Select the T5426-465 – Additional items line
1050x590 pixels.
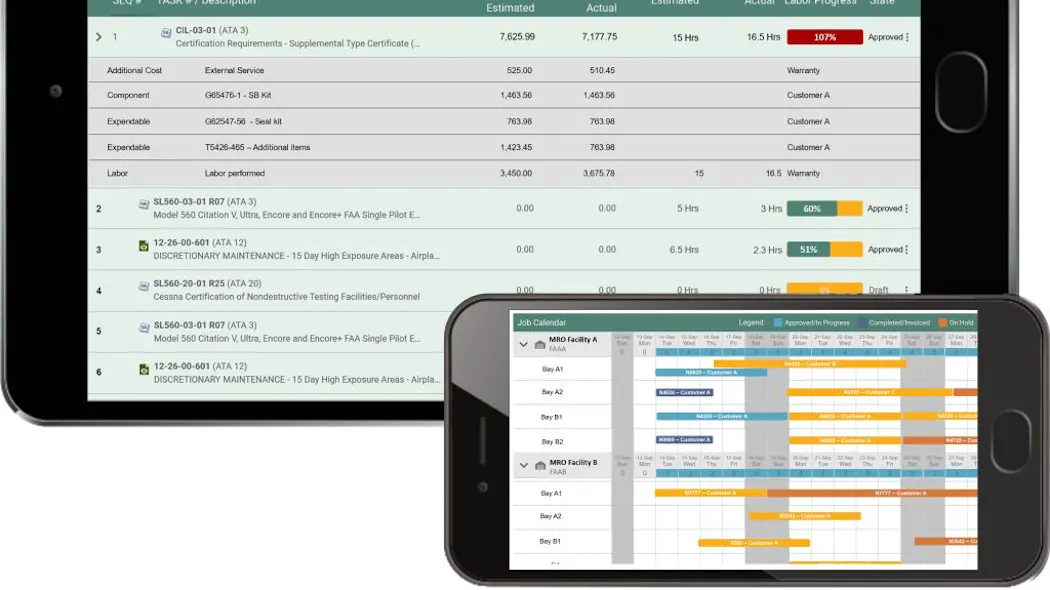tap(257, 147)
